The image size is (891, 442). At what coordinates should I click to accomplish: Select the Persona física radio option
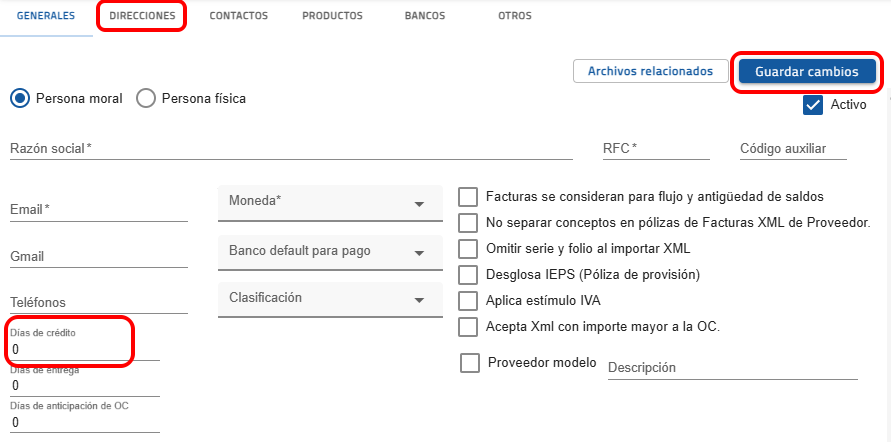pyautogui.click(x=146, y=98)
